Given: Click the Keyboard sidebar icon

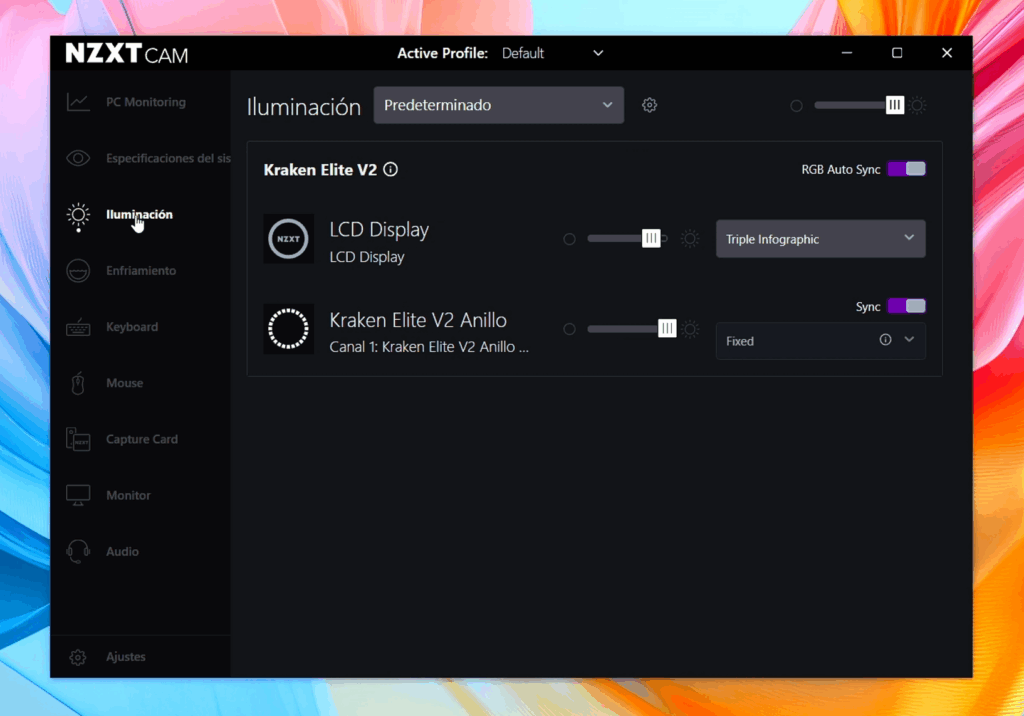Looking at the screenshot, I should coord(78,327).
